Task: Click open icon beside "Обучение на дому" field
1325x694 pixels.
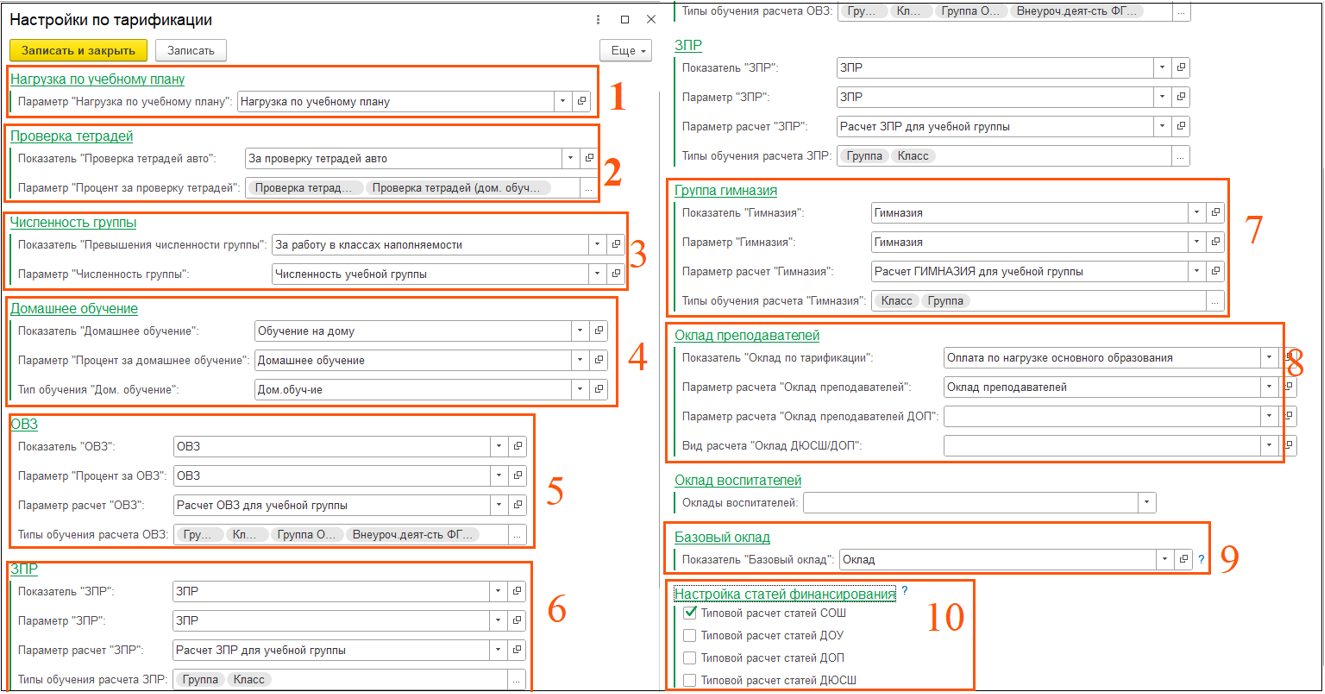Action: (599, 331)
